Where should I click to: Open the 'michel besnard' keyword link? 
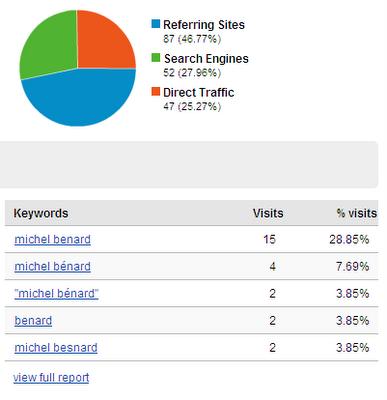click(56, 348)
